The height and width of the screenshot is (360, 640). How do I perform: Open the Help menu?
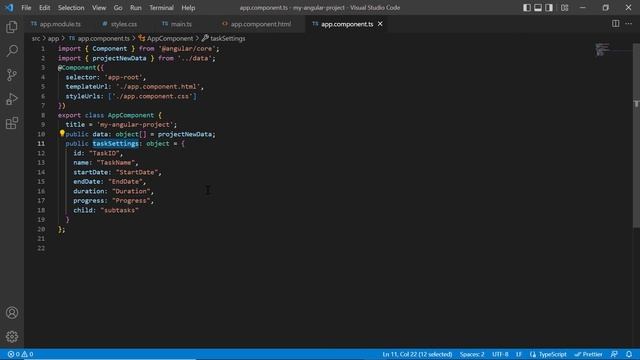pos(188,8)
